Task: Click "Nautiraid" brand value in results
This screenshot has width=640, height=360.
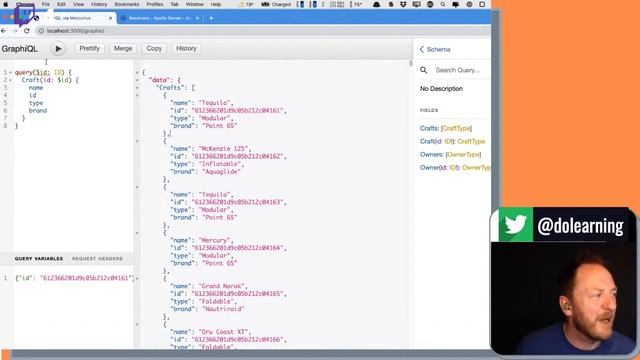Action: tap(223, 309)
